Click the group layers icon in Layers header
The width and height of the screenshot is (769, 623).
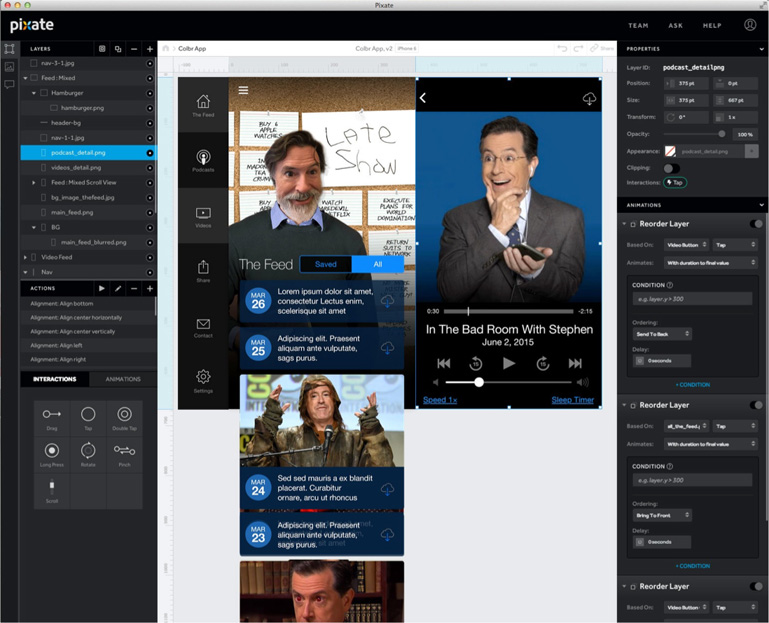pos(102,49)
